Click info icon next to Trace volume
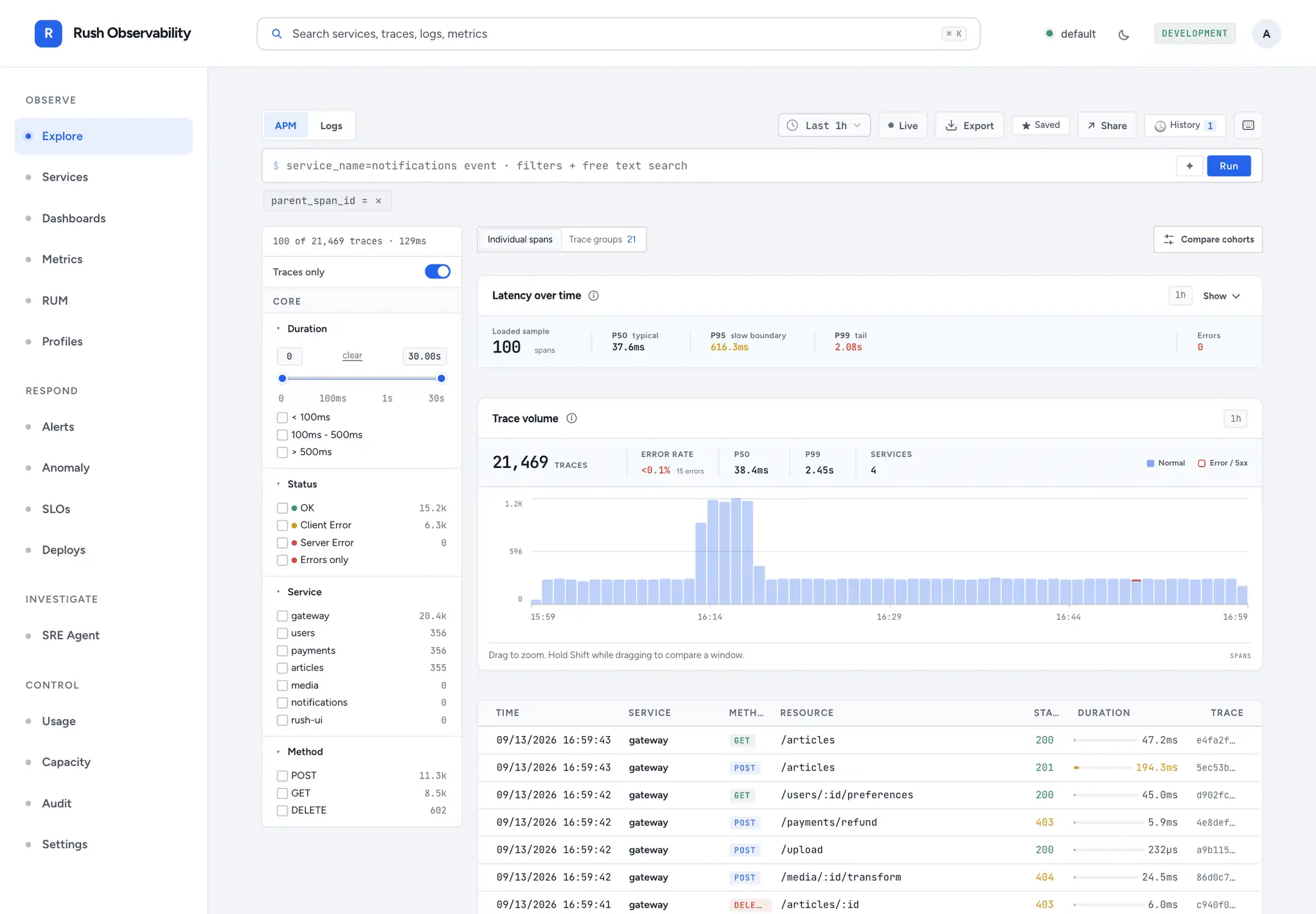The height and width of the screenshot is (914, 1316). 571,418
